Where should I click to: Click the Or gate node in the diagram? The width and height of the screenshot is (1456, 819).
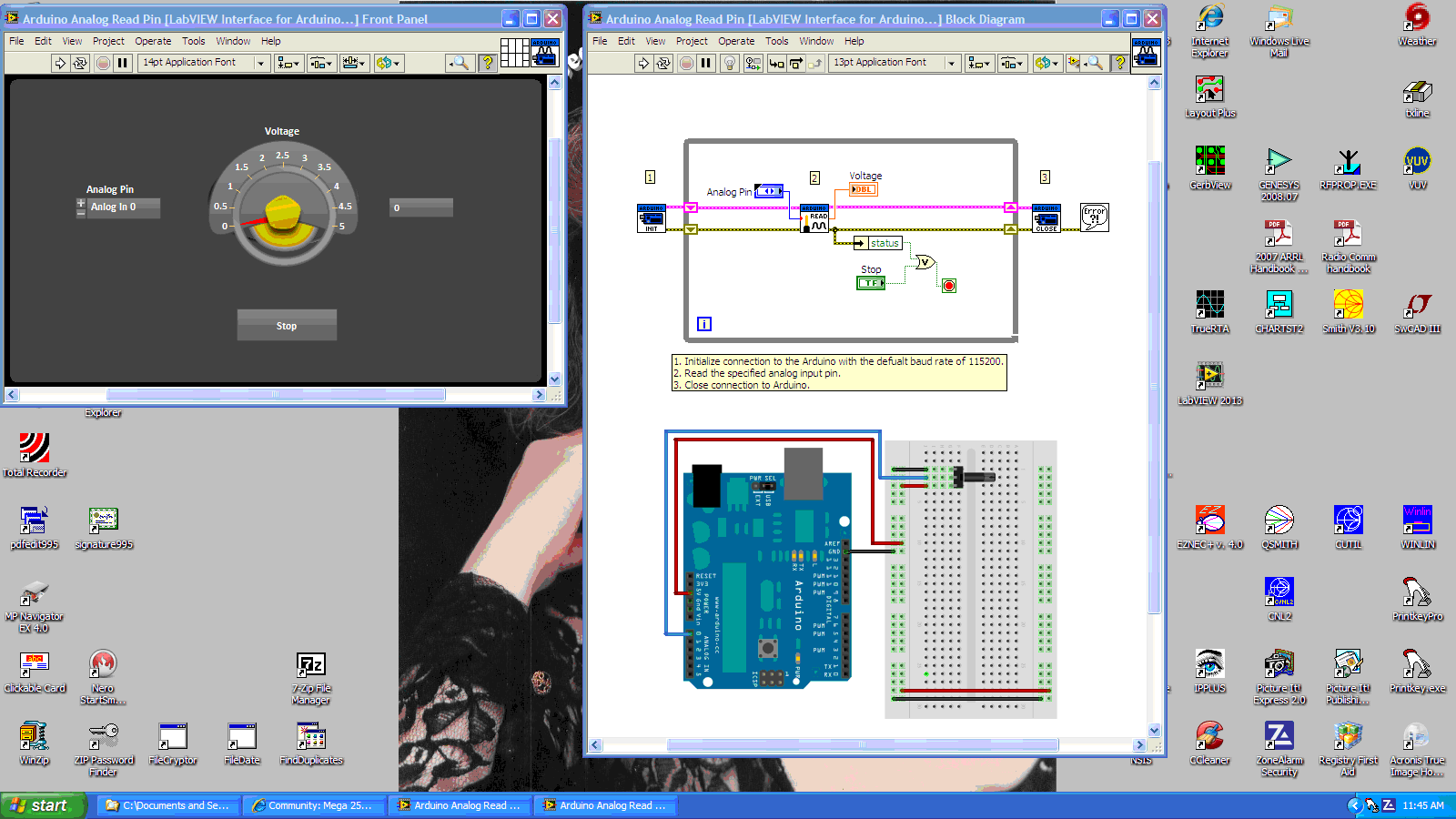coord(925,262)
